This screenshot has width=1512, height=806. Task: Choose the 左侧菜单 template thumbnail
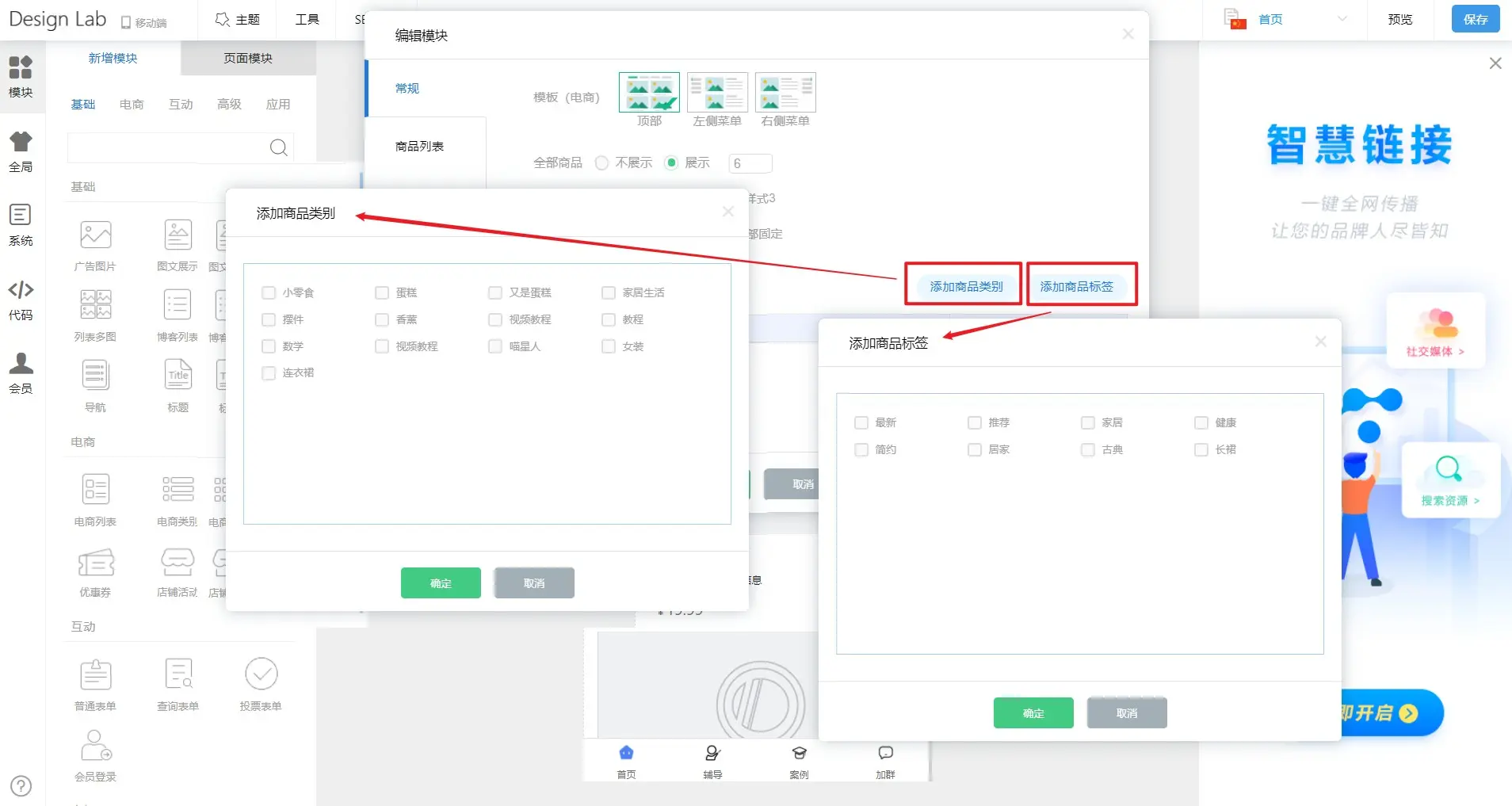point(717,94)
